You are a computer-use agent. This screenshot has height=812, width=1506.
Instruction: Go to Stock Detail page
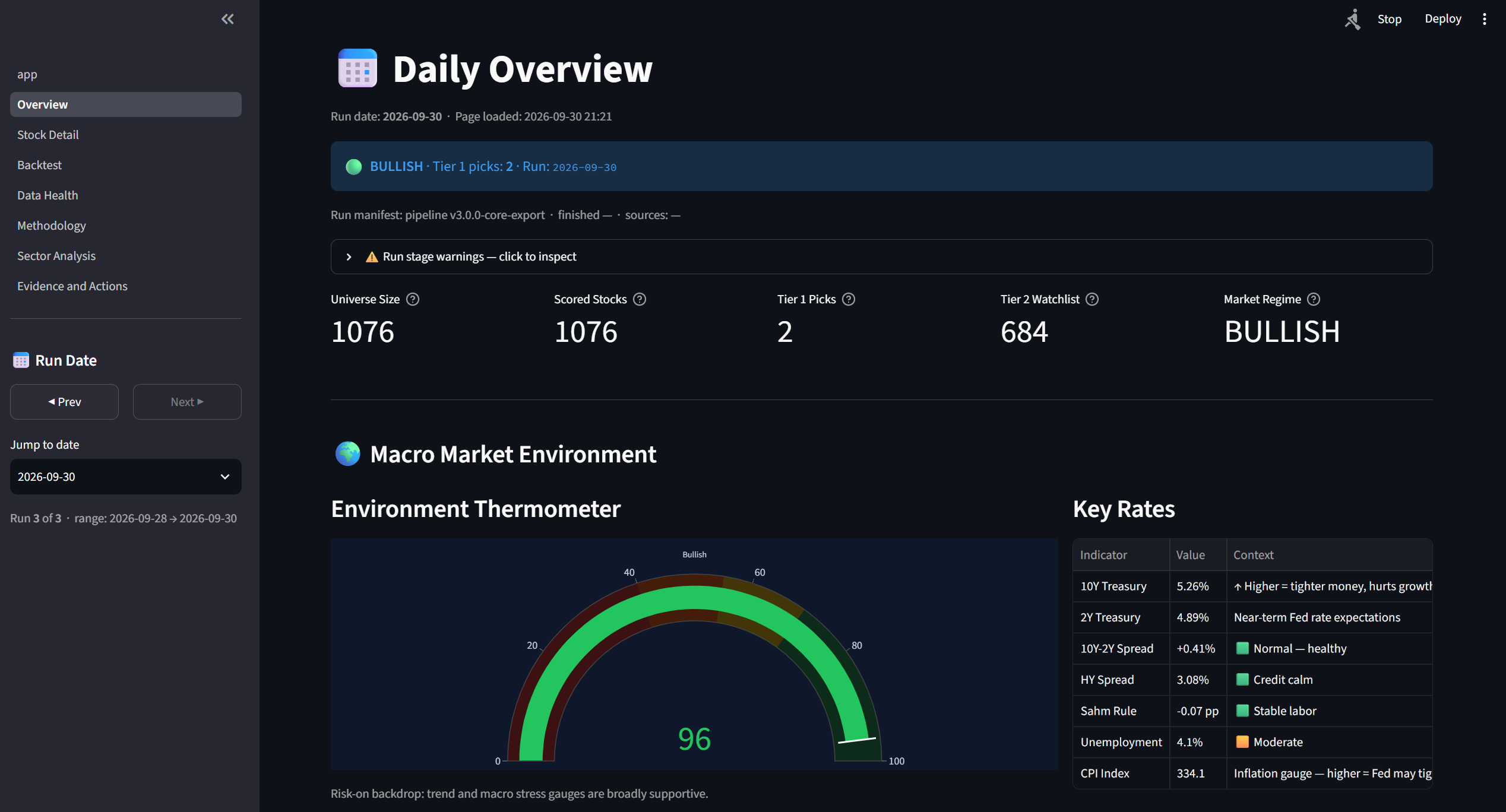126,135
